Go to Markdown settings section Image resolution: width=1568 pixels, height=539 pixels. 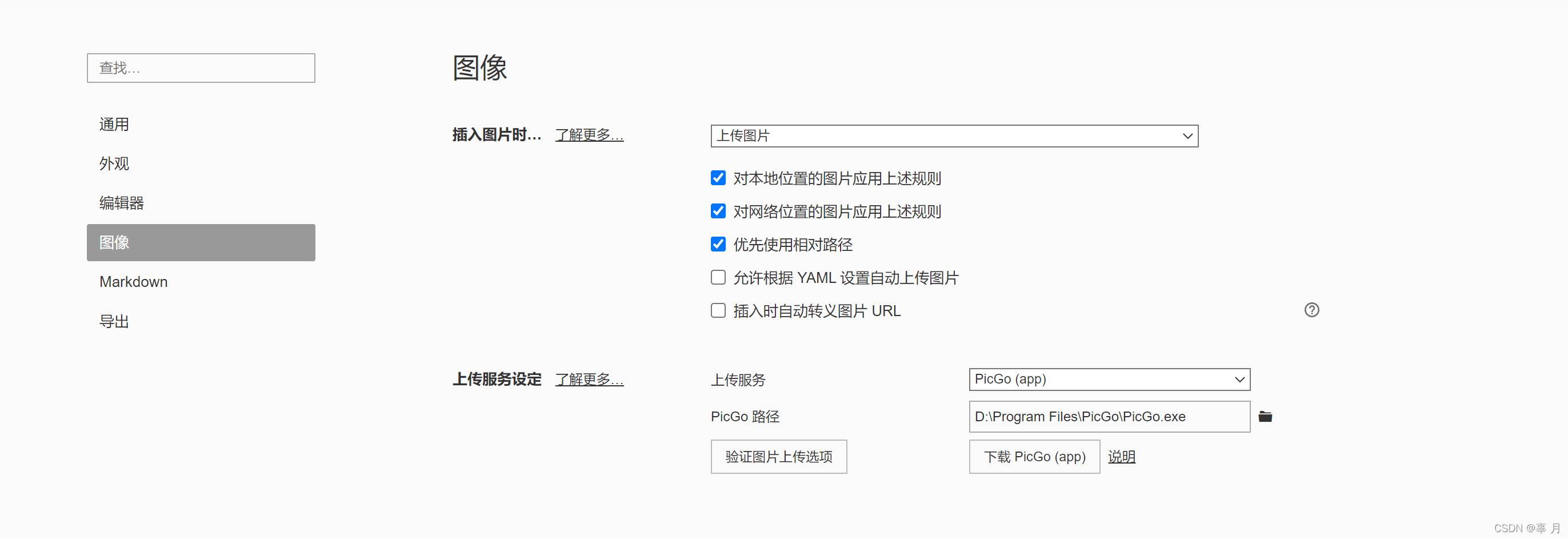pos(201,282)
